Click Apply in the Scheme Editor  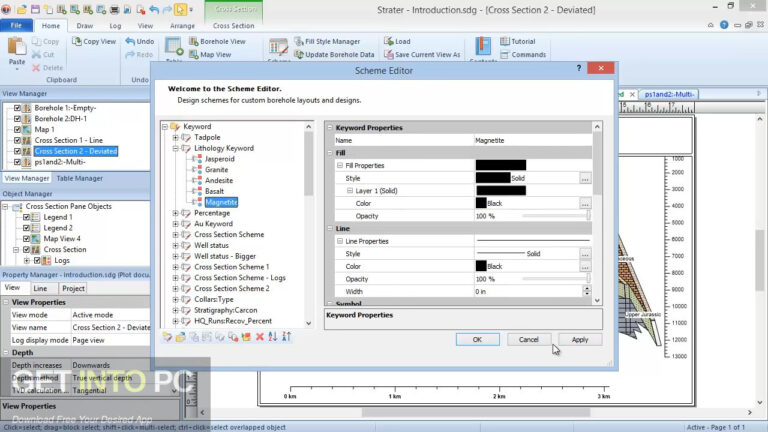(580, 339)
